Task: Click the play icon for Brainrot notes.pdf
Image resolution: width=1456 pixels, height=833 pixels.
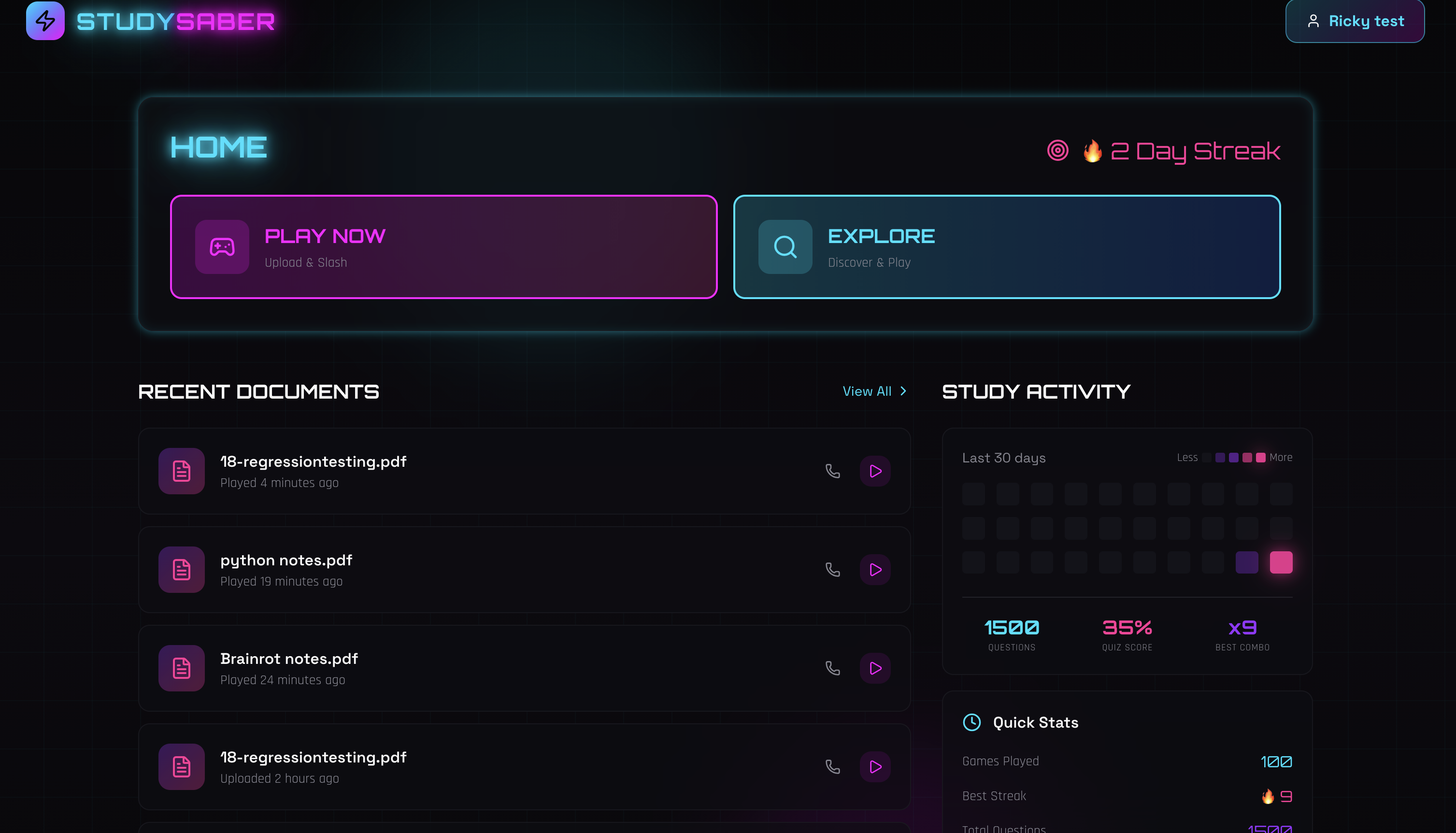Action: [875, 668]
